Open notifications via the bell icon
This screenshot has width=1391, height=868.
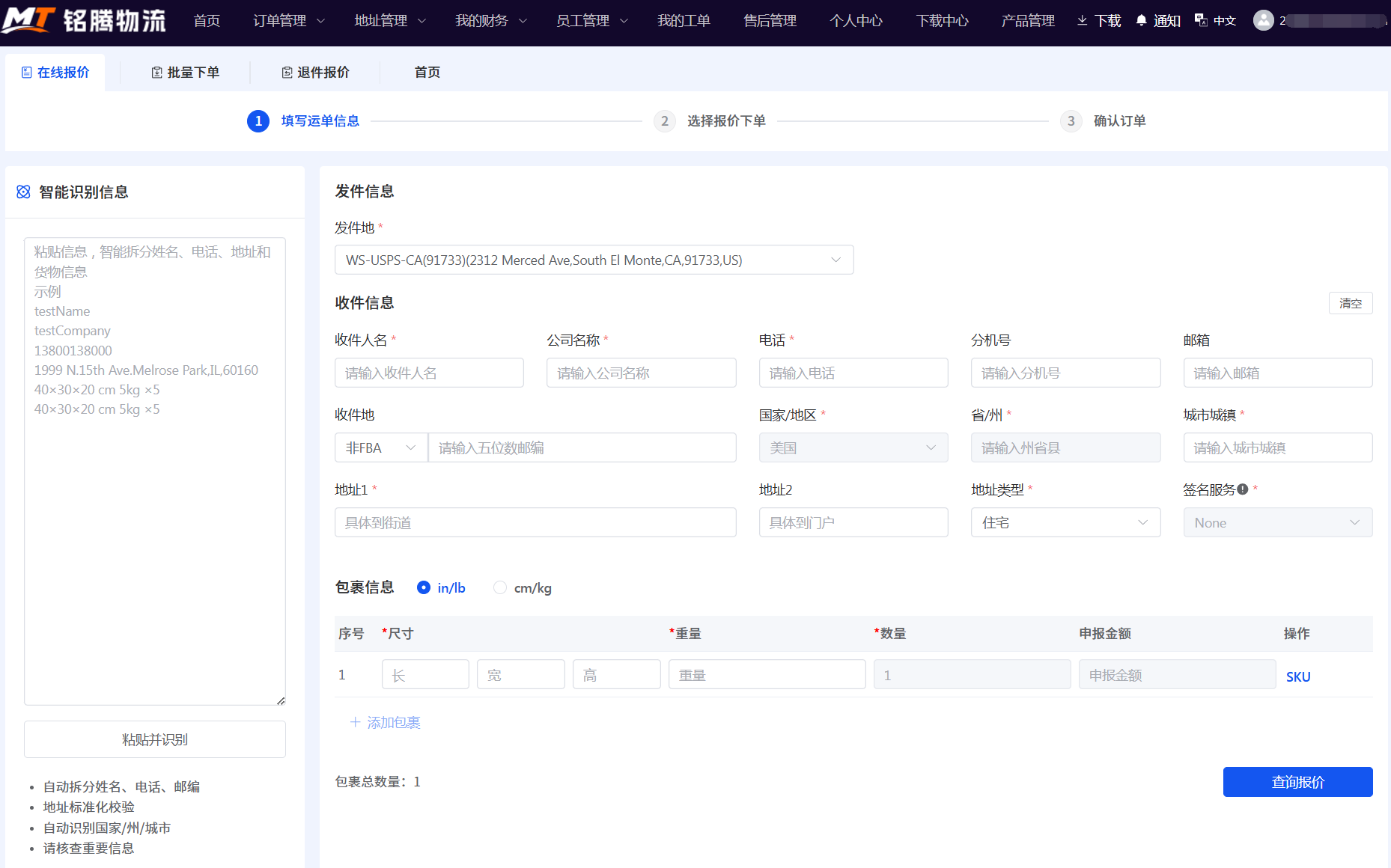[x=1141, y=20]
